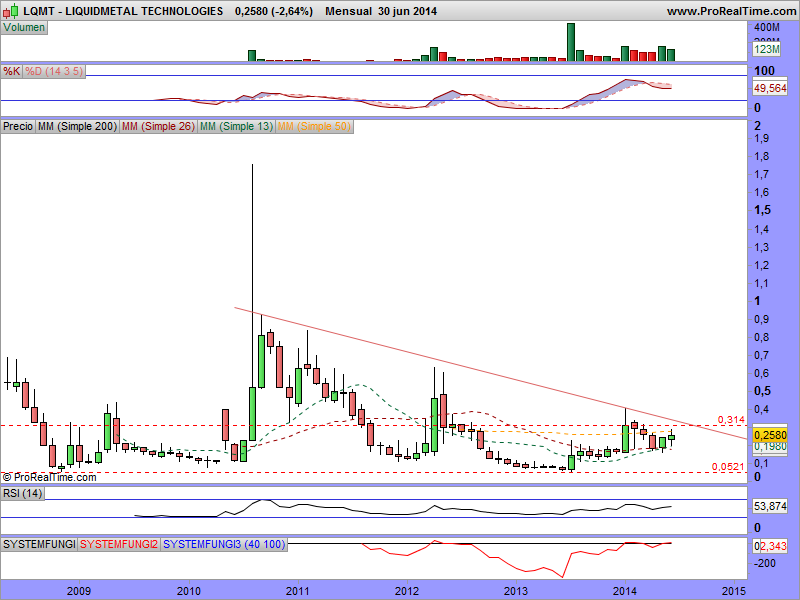
Task: Click the 1,5 price axis label
Action: (763, 210)
